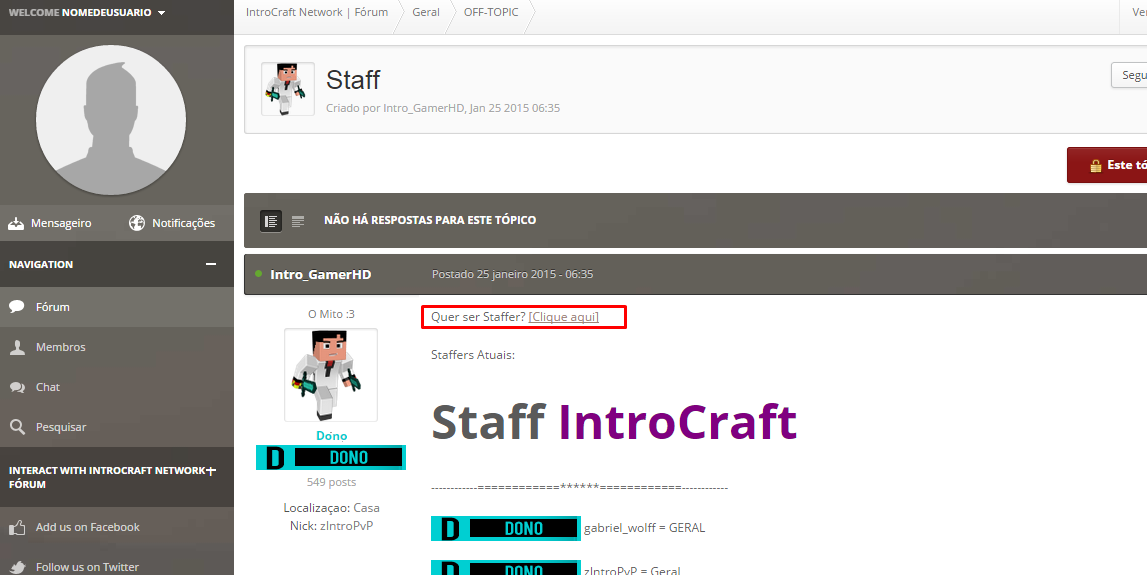Image resolution: width=1147 pixels, height=575 pixels.
Task: Click the Nick: zIntroPvP text
Action: (x=331, y=525)
